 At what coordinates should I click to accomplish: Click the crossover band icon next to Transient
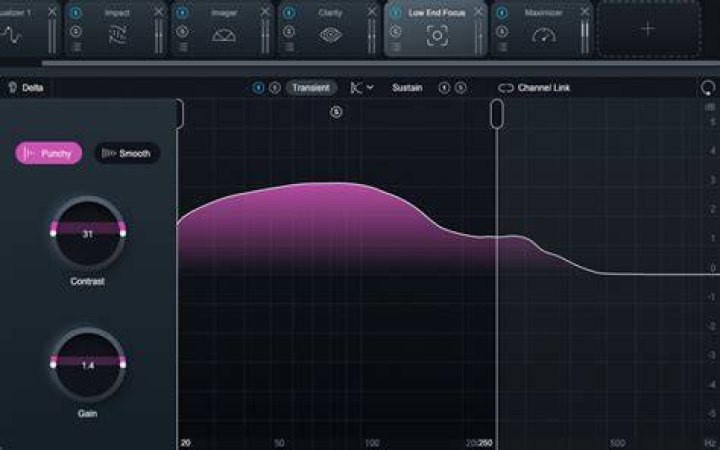(x=356, y=88)
